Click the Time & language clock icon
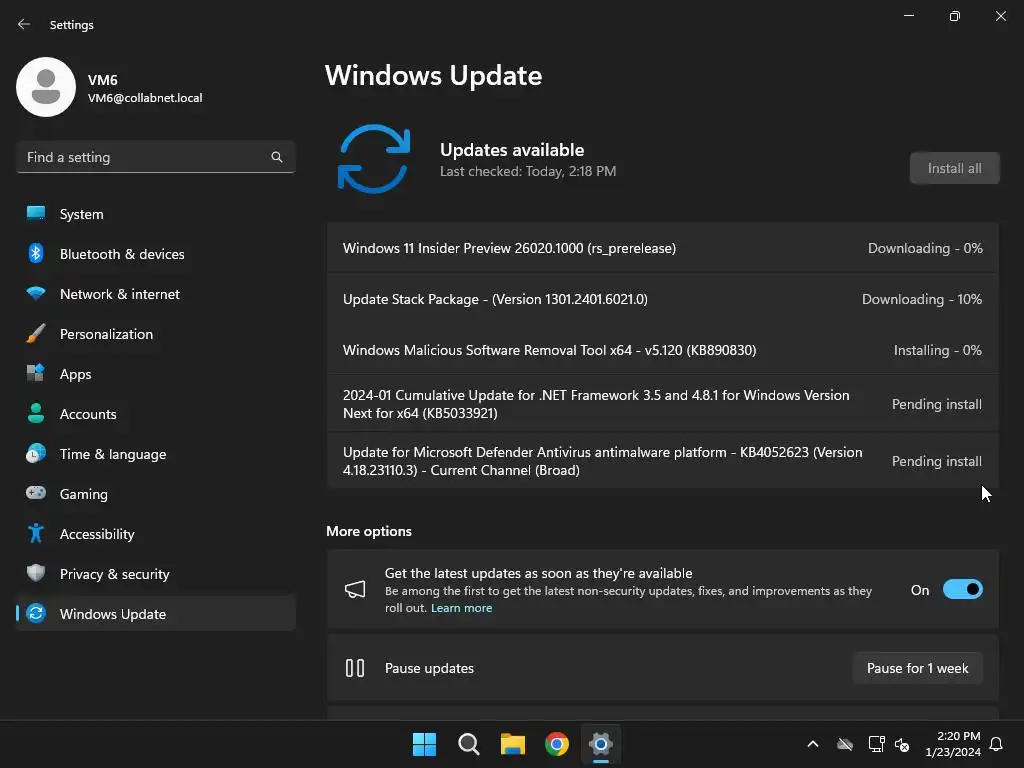This screenshot has height=768, width=1024. [x=36, y=453]
